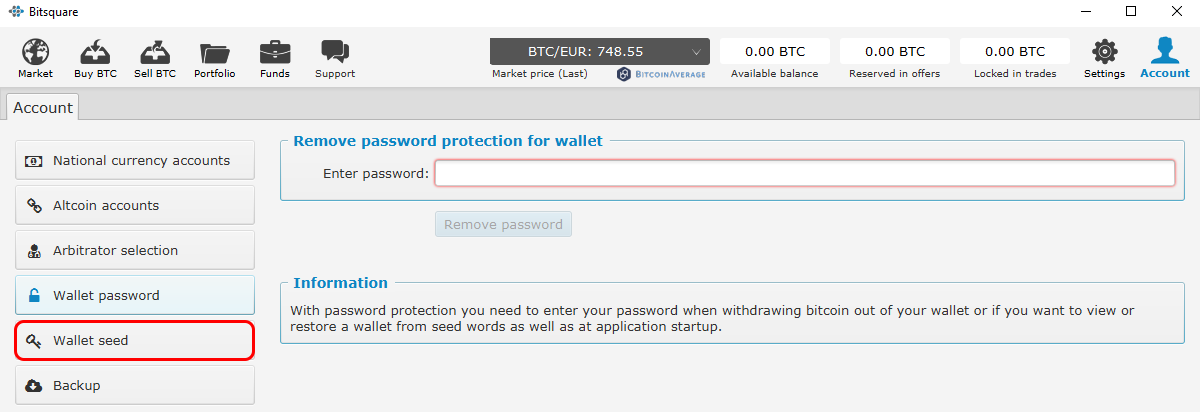Select the Wallet password menu item
The image size is (1200, 412).
pyautogui.click(x=135, y=295)
